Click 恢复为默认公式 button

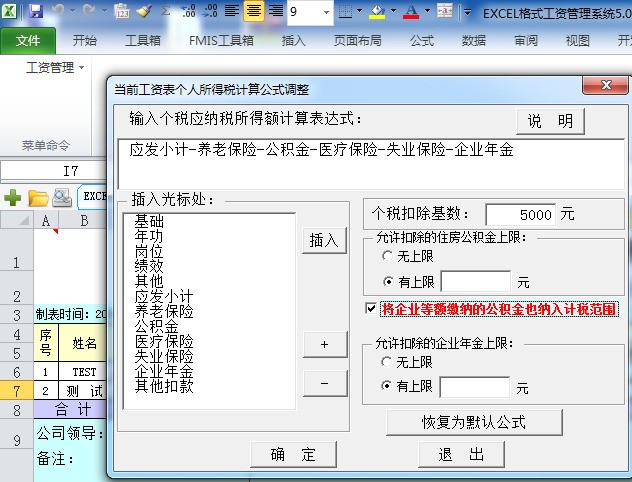tap(474, 422)
